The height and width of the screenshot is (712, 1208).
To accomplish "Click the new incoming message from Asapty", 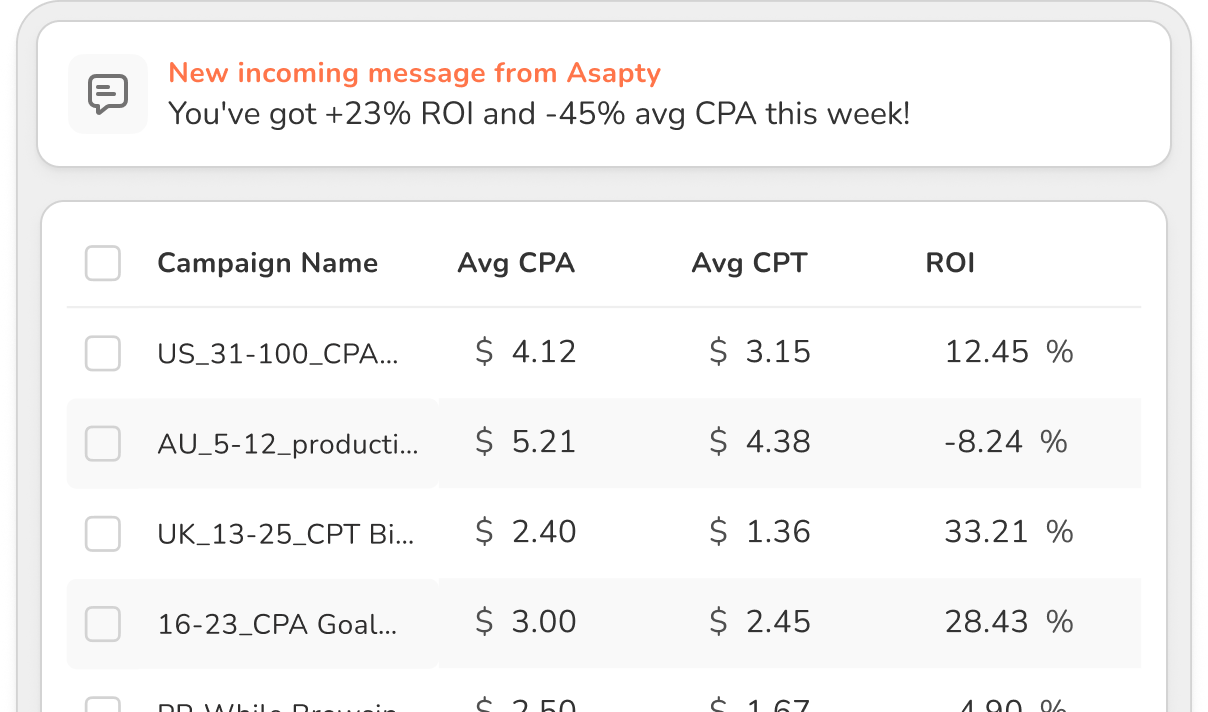I will tap(416, 72).
